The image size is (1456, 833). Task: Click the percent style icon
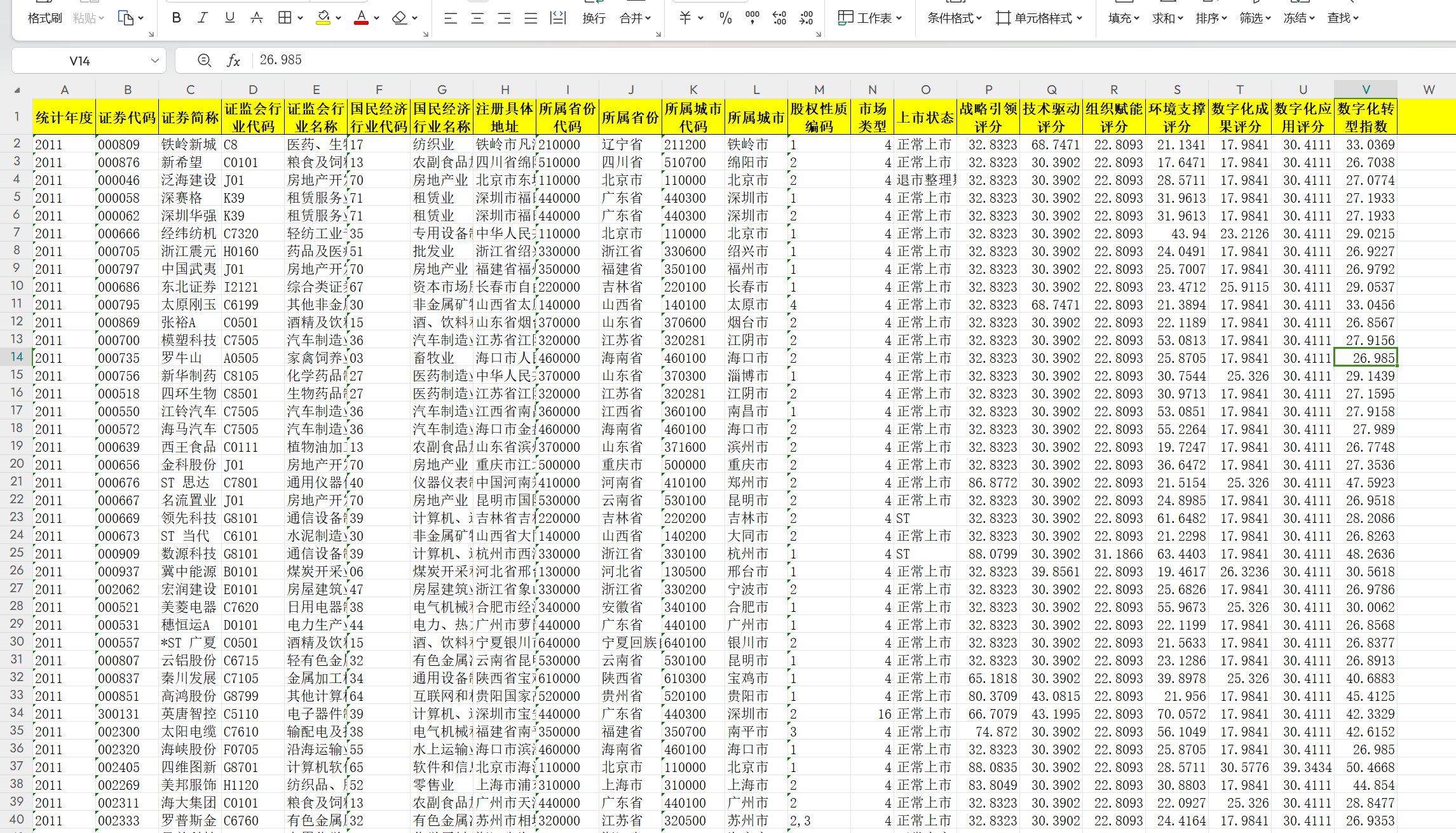[725, 18]
